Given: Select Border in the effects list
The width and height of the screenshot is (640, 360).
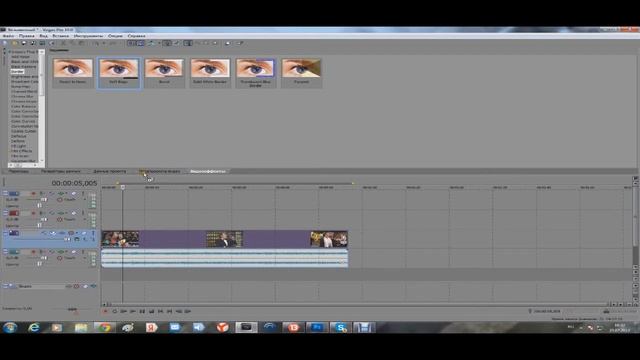Looking at the screenshot, I should click(x=17, y=71).
